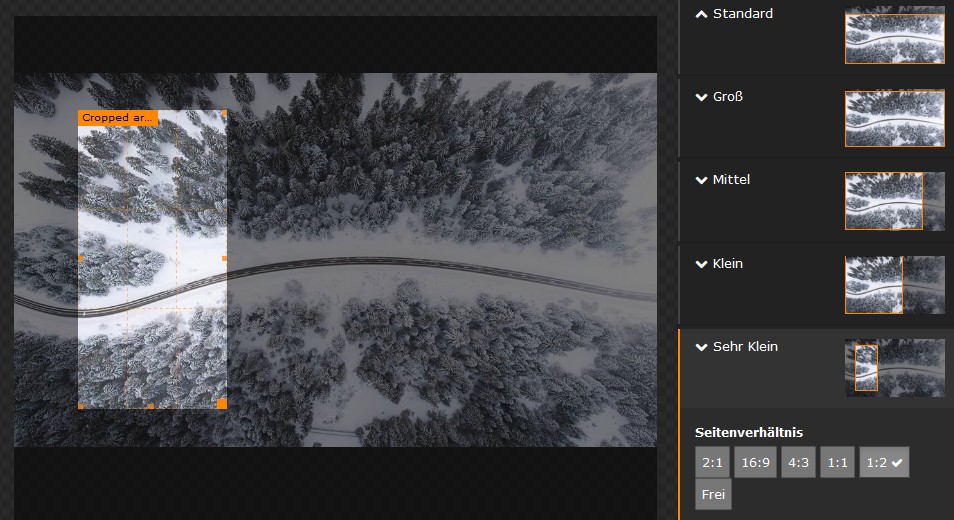Select the Groß preview thumbnail

tap(894, 119)
